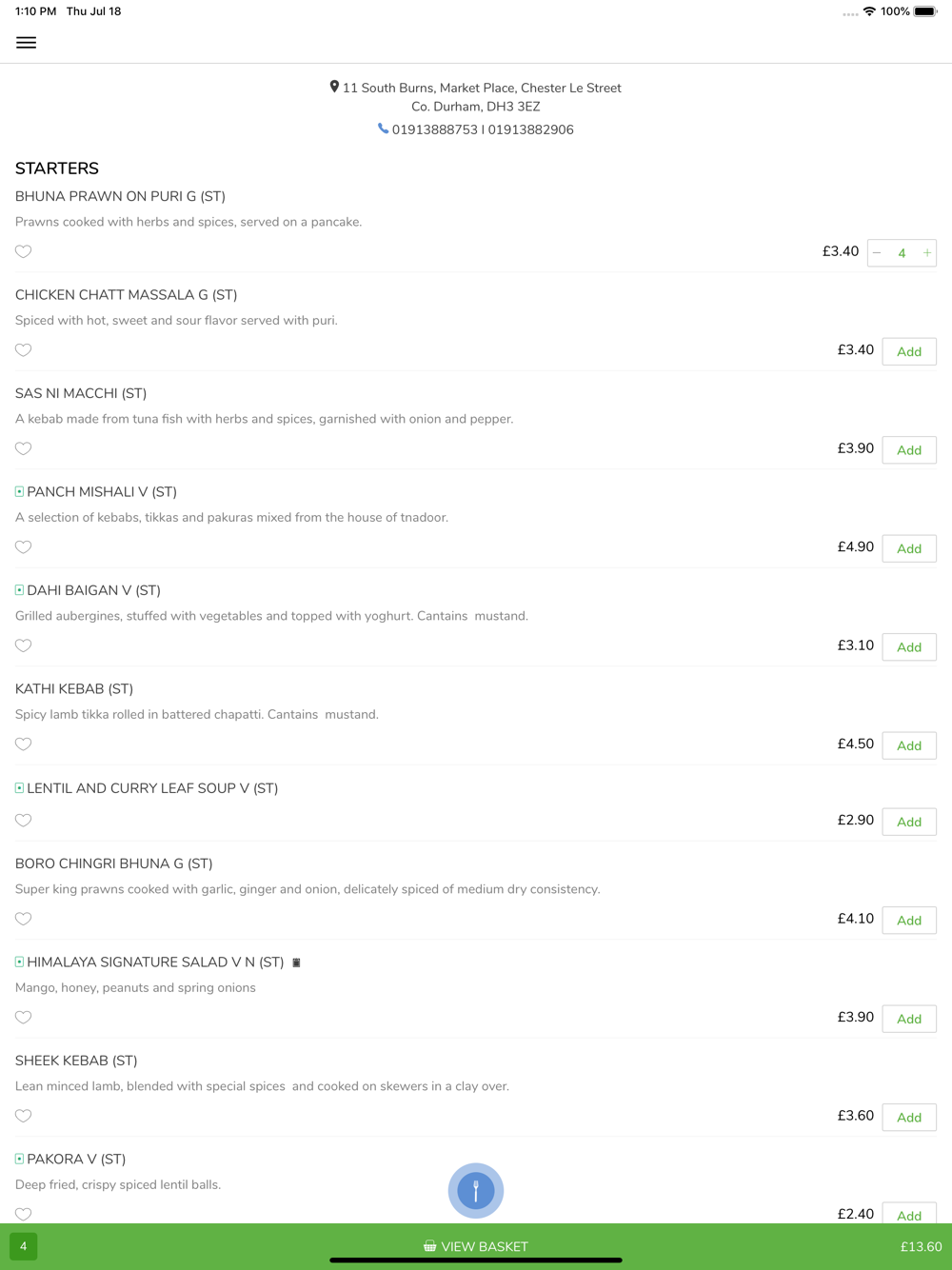Open View Basket at the bottom
The height and width of the screenshot is (1270, 952).
click(476, 1246)
